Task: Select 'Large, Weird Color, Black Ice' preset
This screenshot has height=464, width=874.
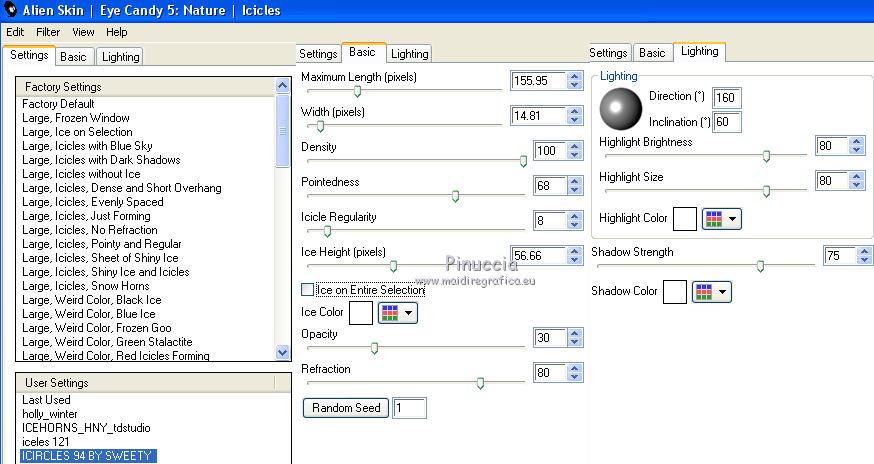Action: click(92, 299)
